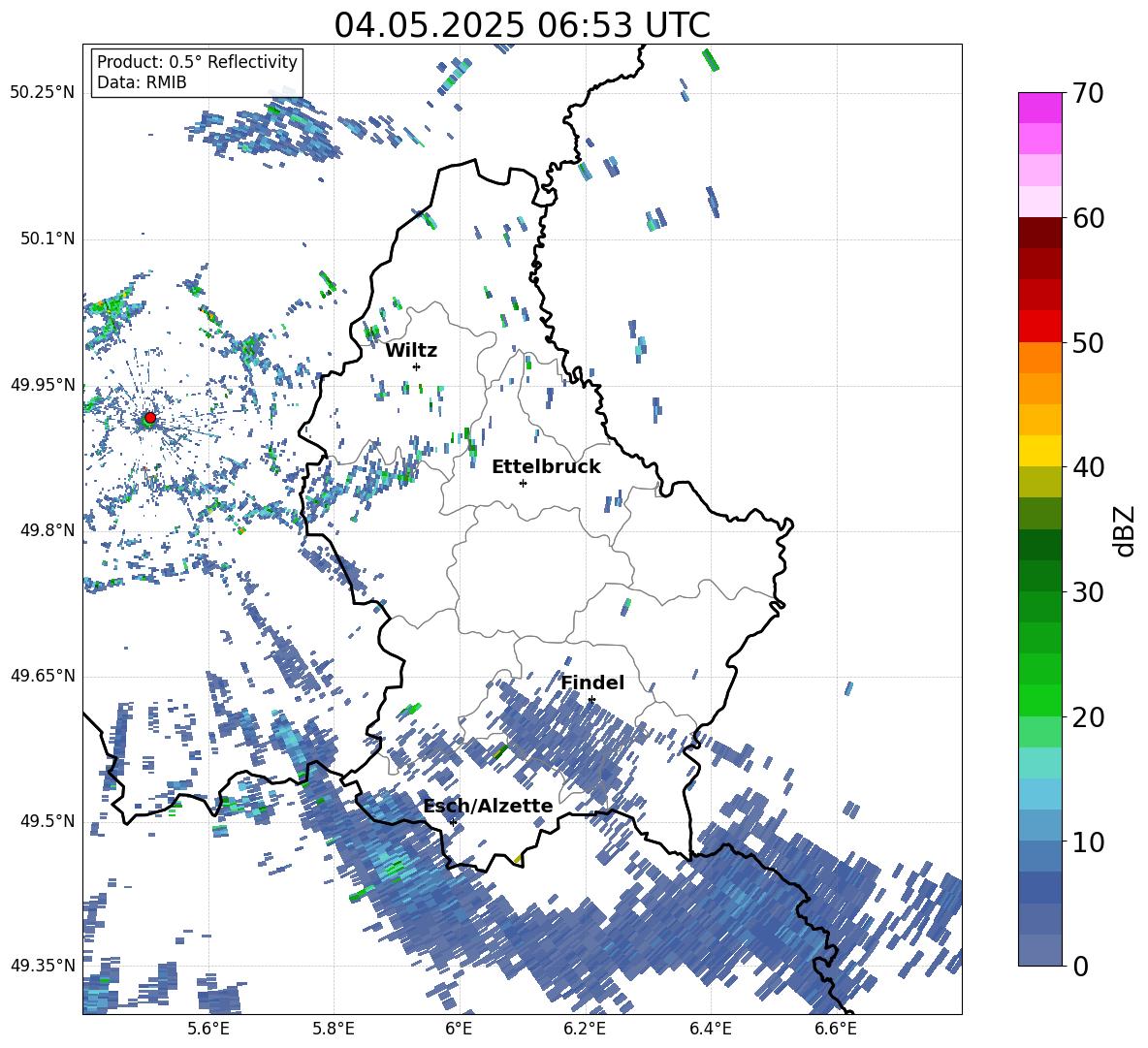This screenshot has width=1148, height=1048.
Task: Click the 70 dBZ colorbar tick label
Action: [1087, 93]
